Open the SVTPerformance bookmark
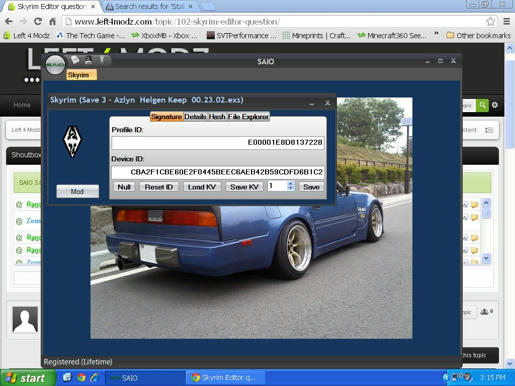The width and height of the screenshot is (515, 386). click(x=242, y=35)
